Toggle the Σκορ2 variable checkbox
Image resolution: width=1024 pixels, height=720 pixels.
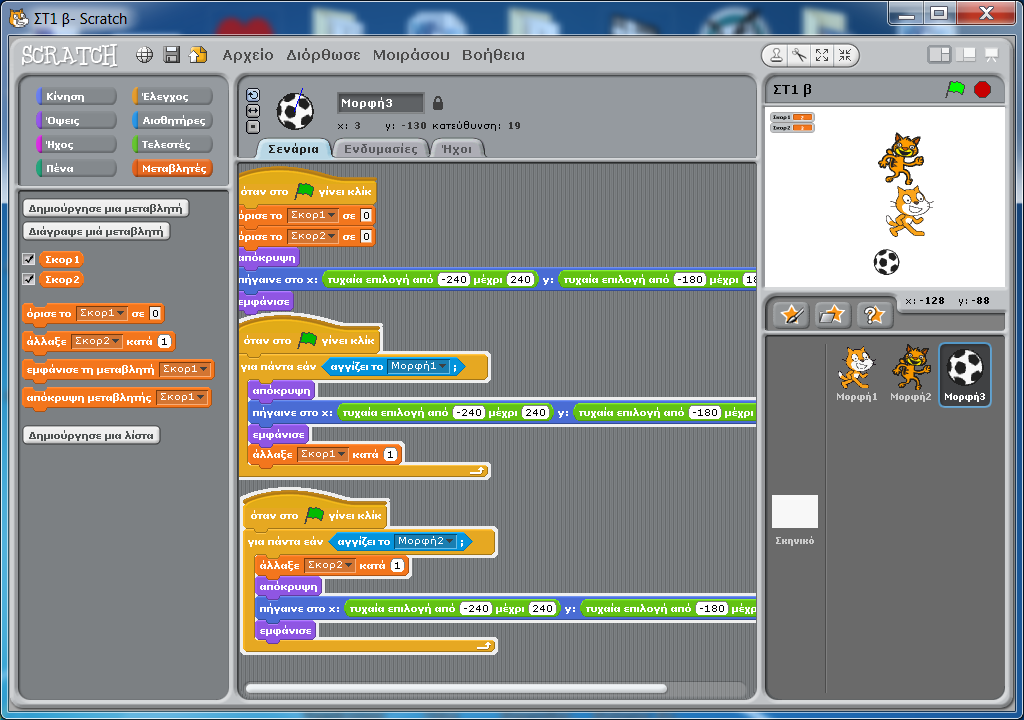click(x=29, y=280)
